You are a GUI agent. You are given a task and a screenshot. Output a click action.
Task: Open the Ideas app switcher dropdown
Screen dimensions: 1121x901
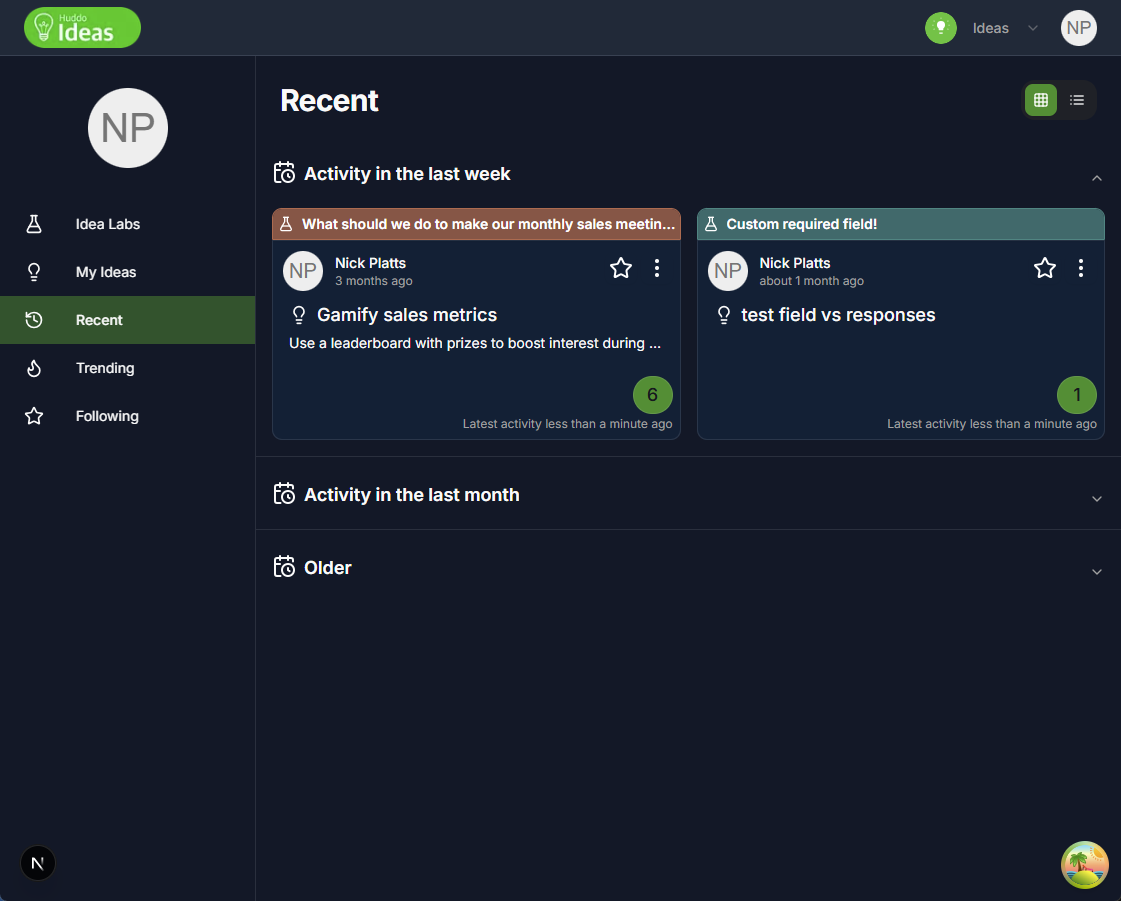point(1004,28)
